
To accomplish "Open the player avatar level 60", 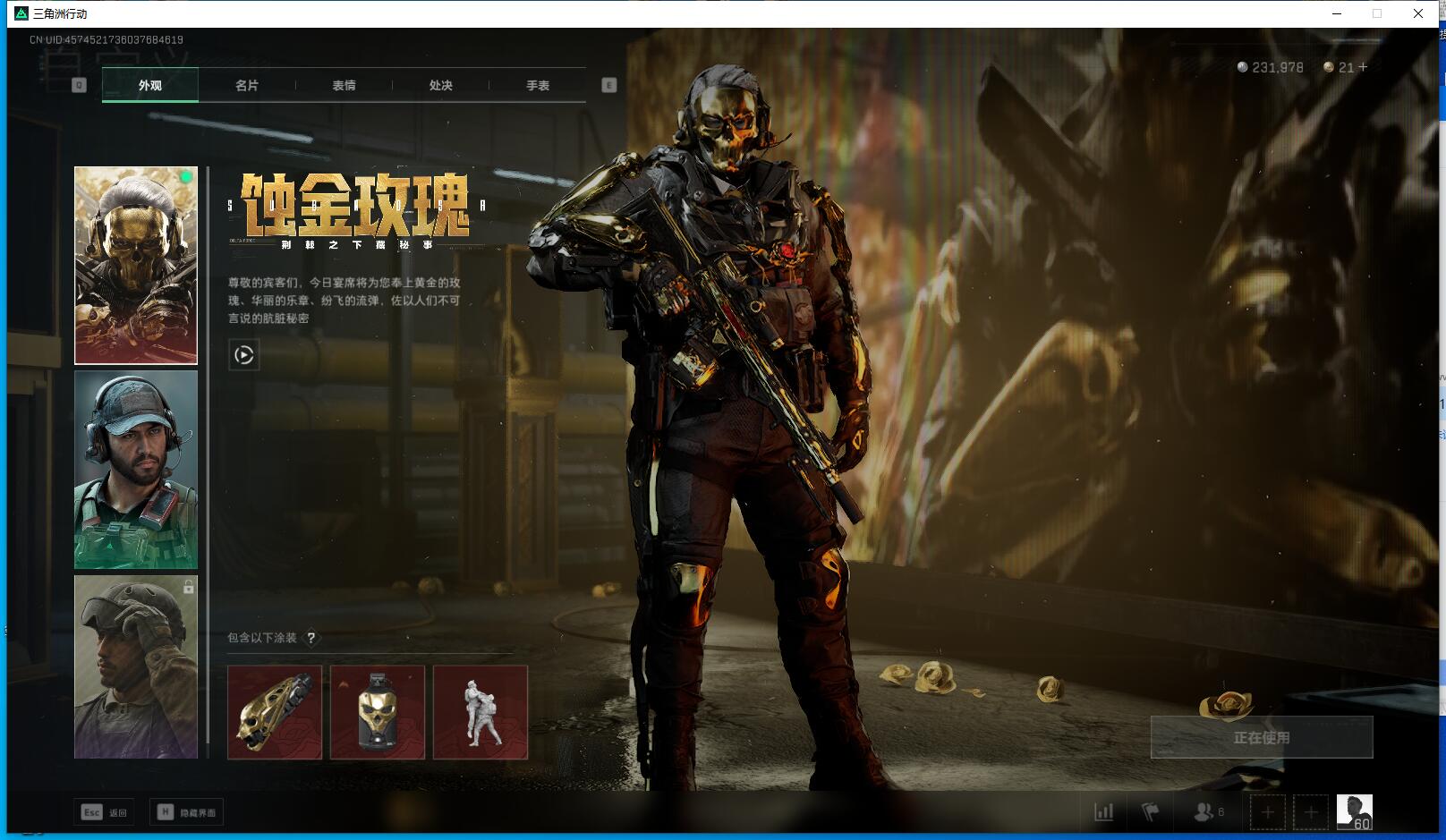I will click(1354, 812).
